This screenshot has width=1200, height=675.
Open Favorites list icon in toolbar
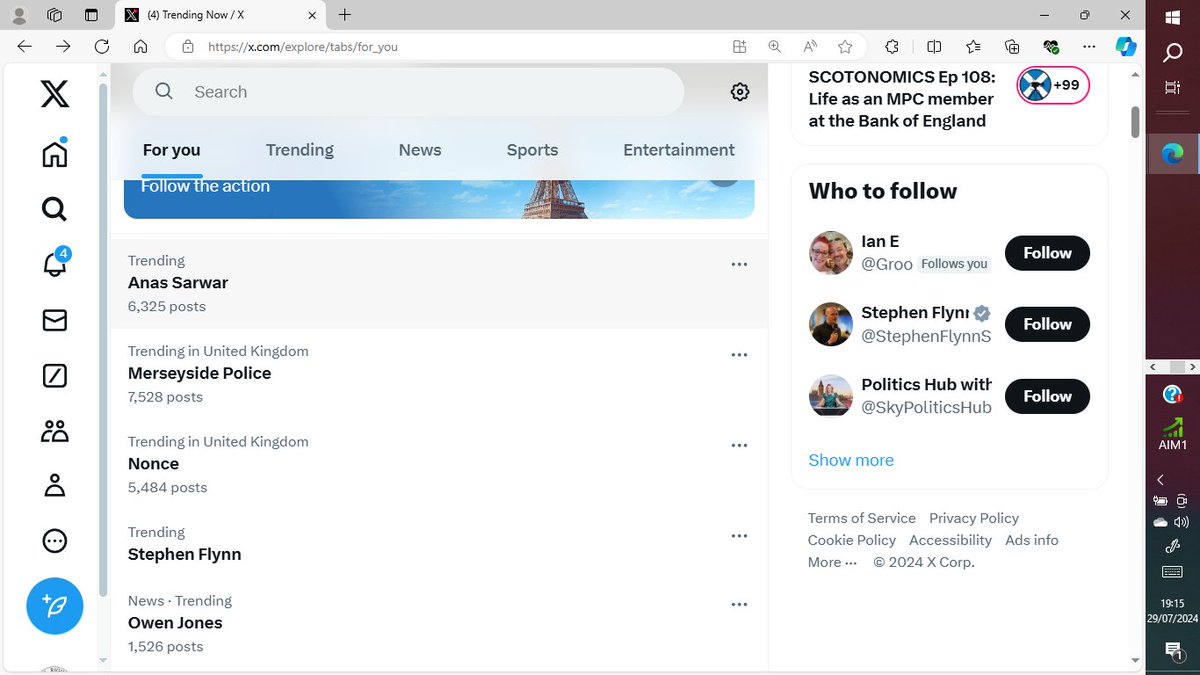[x=973, y=46]
